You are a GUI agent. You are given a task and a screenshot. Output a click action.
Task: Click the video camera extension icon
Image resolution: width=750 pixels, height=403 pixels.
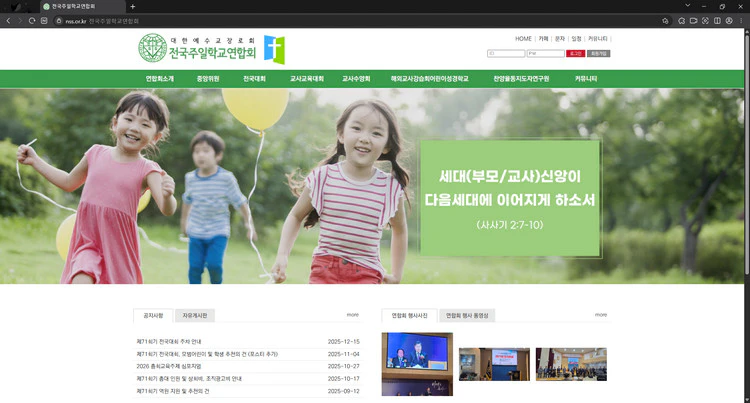693,21
